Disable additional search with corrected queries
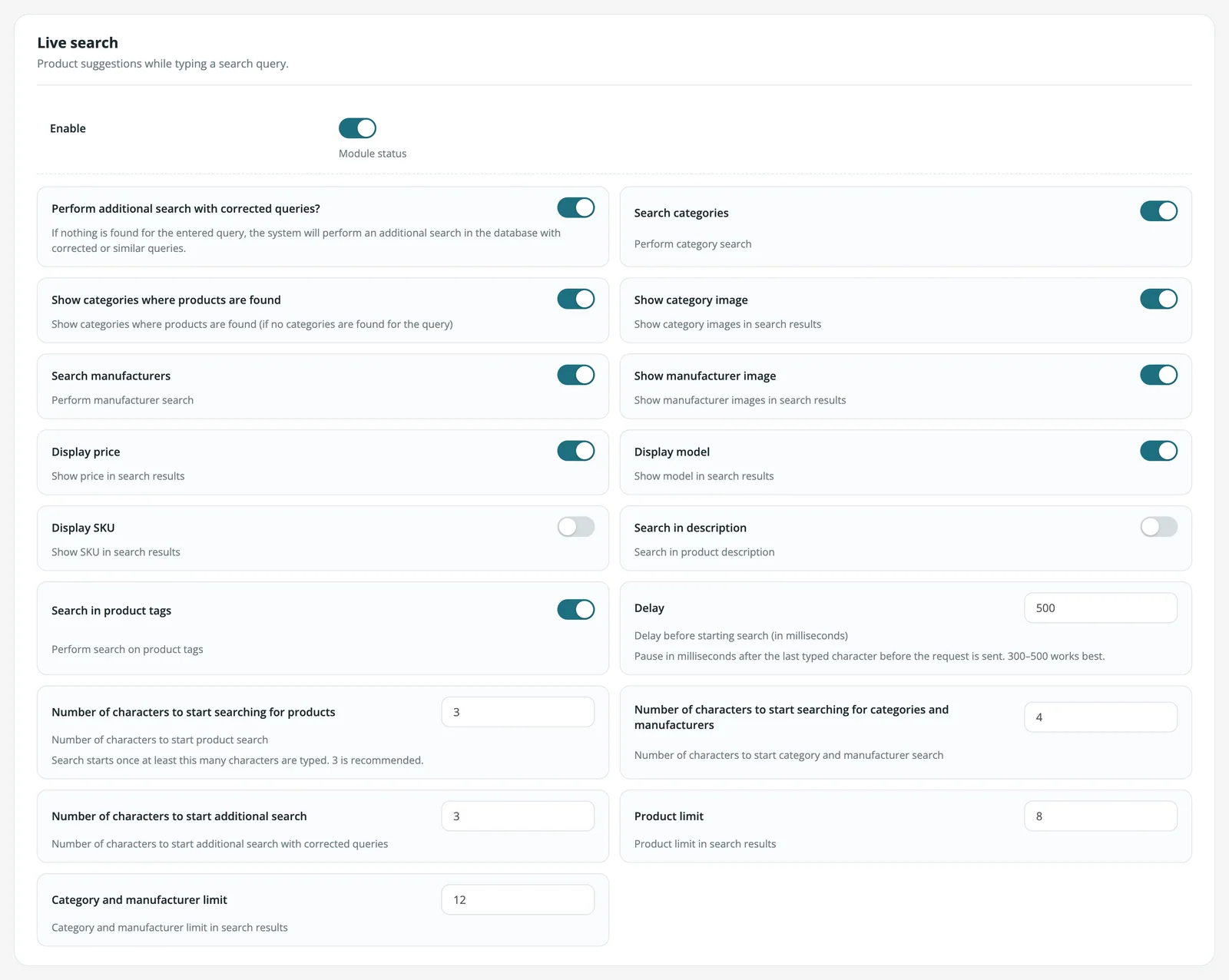Image resolution: width=1229 pixels, height=980 pixels. click(x=576, y=207)
